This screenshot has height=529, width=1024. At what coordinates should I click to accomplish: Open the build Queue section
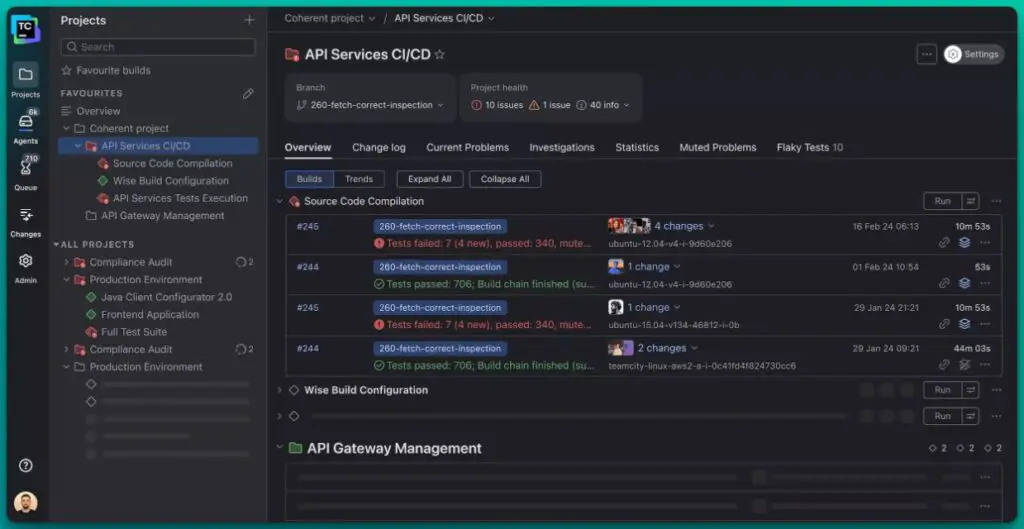coord(25,174)
